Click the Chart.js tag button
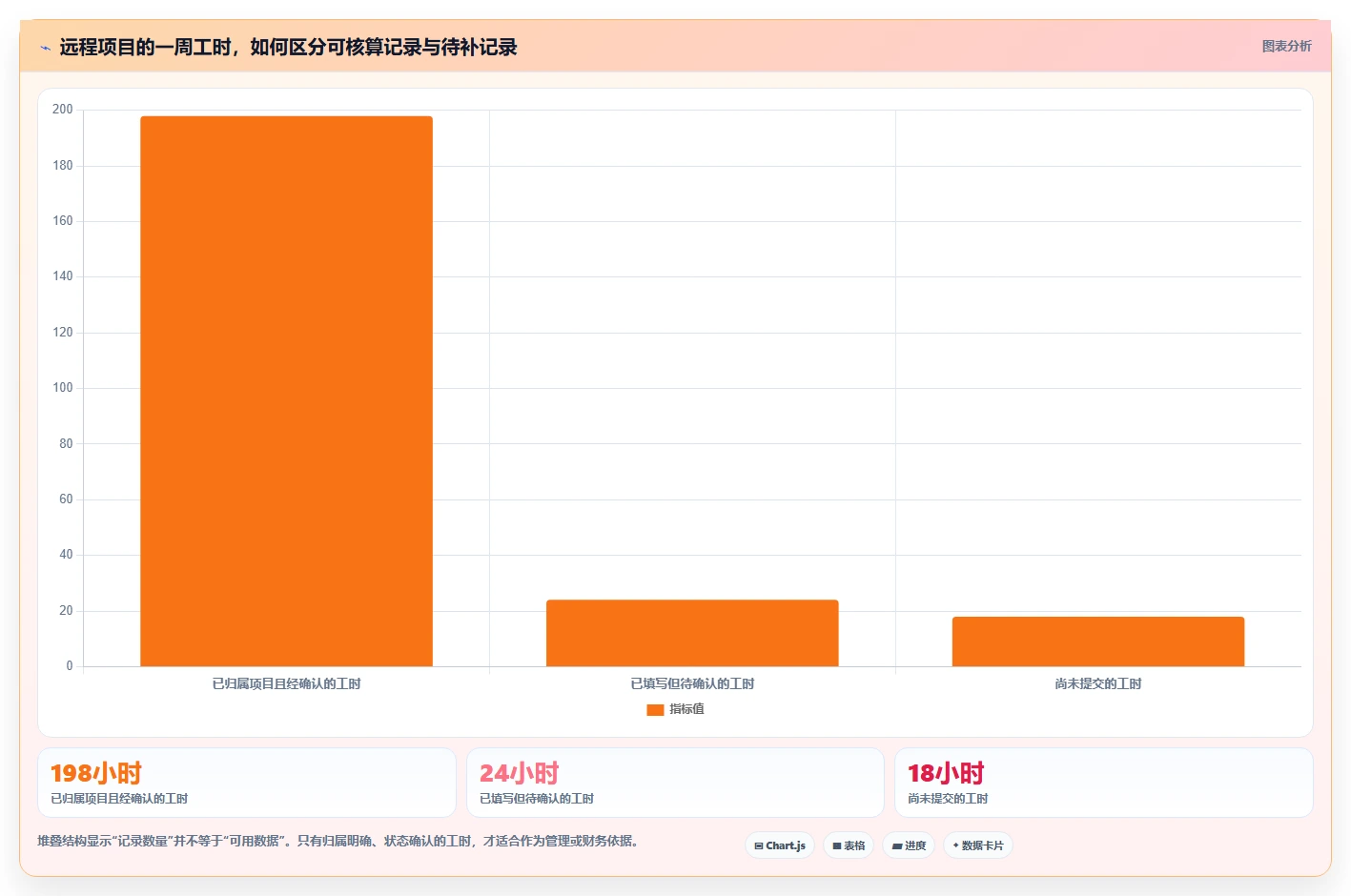The image size is (1351, 896). pos(780,845)
